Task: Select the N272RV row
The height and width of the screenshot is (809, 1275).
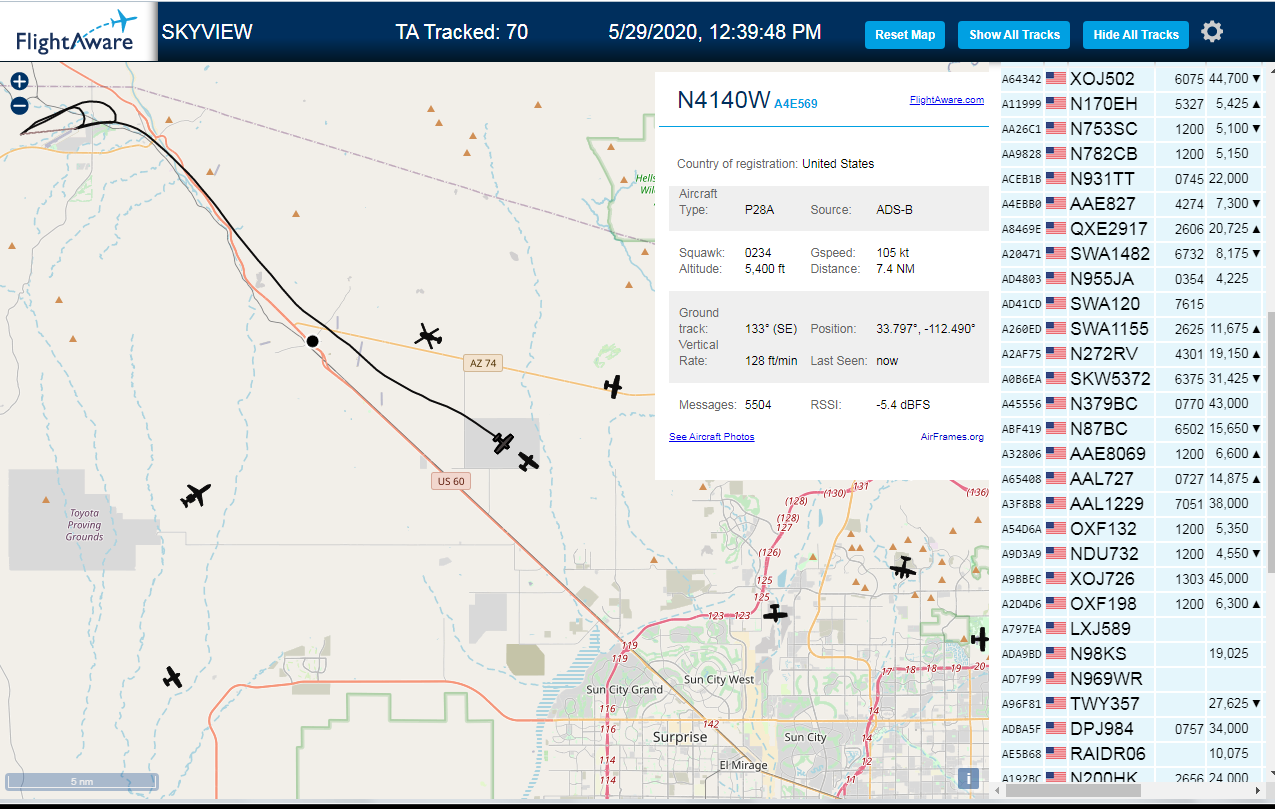Action: point(1131,354)
